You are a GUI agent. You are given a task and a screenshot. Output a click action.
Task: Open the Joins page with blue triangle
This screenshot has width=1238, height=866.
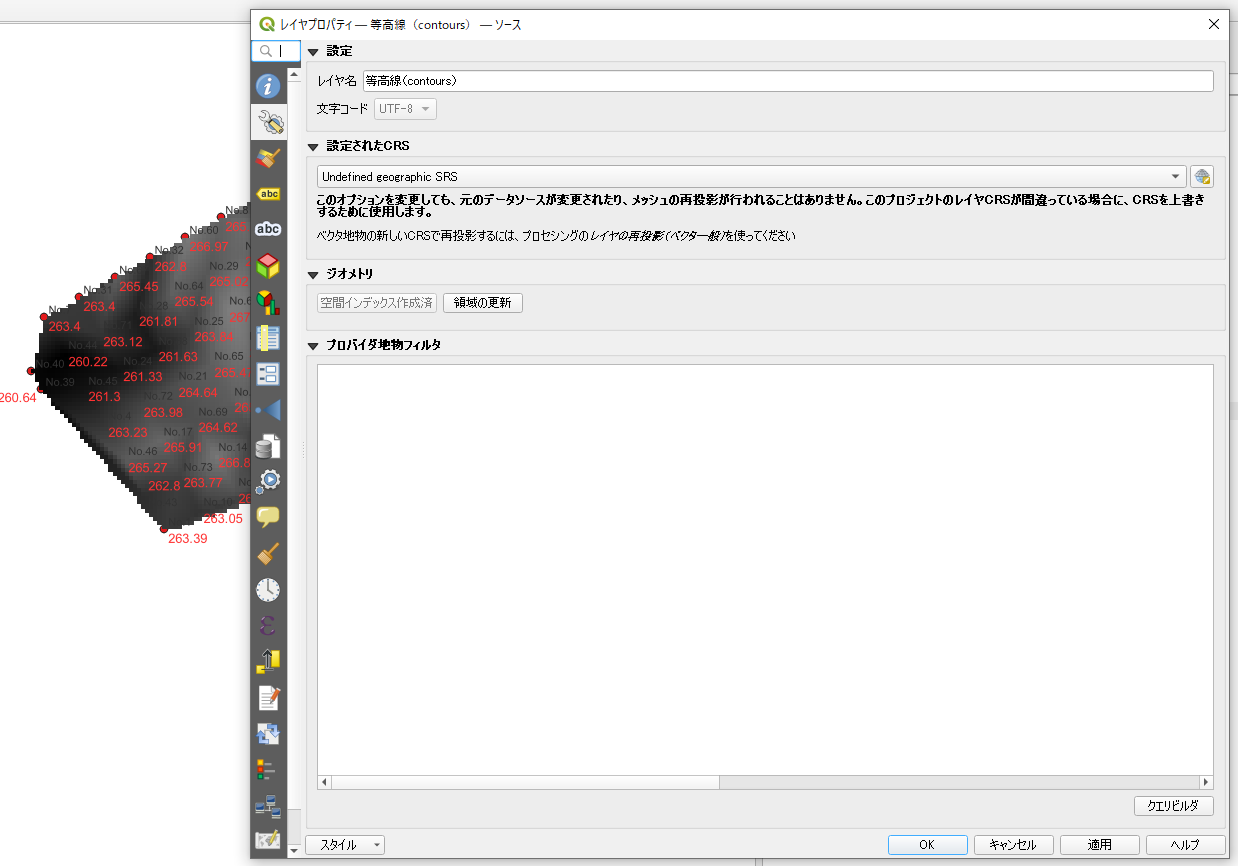(x=268, y=410)
